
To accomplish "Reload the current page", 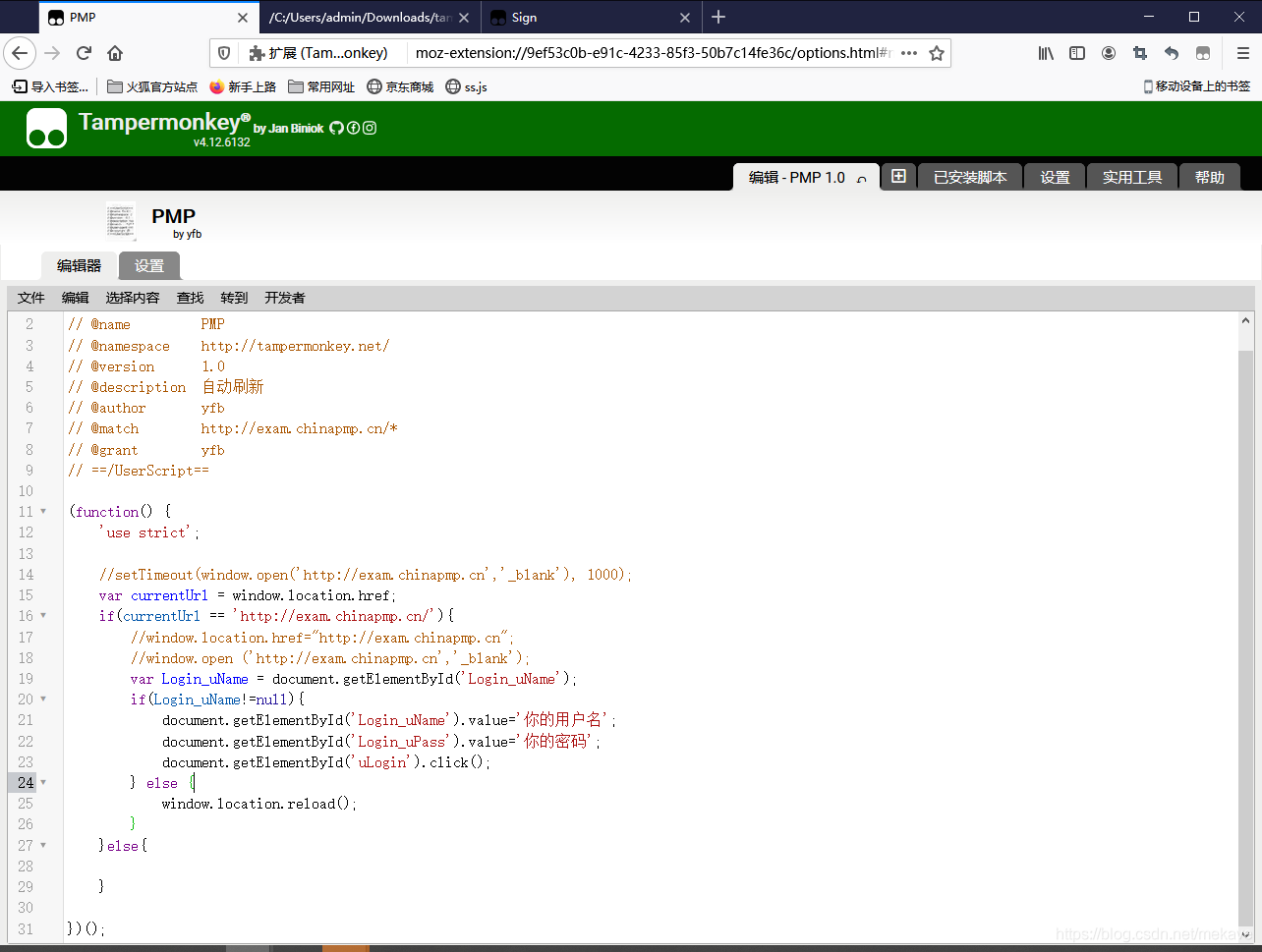I will [x=85, y=53].
